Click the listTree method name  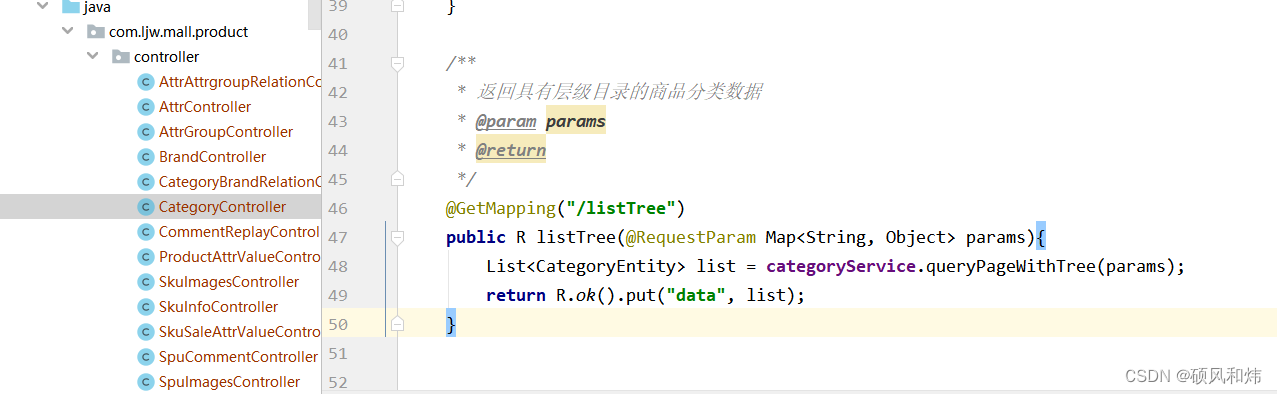[x=576, y=237]
